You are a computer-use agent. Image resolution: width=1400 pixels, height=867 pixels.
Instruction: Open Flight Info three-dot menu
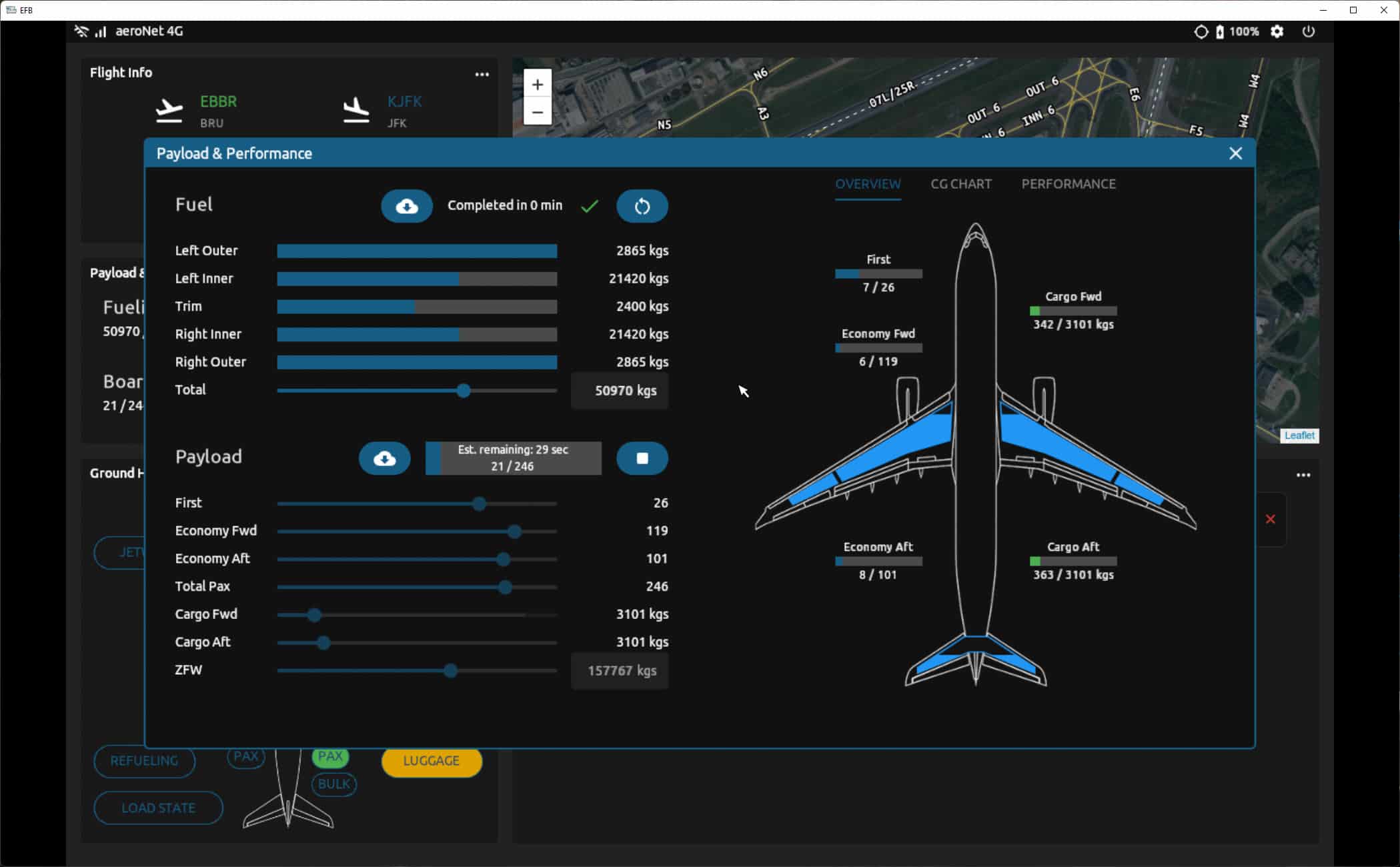[x=482, y=75]
